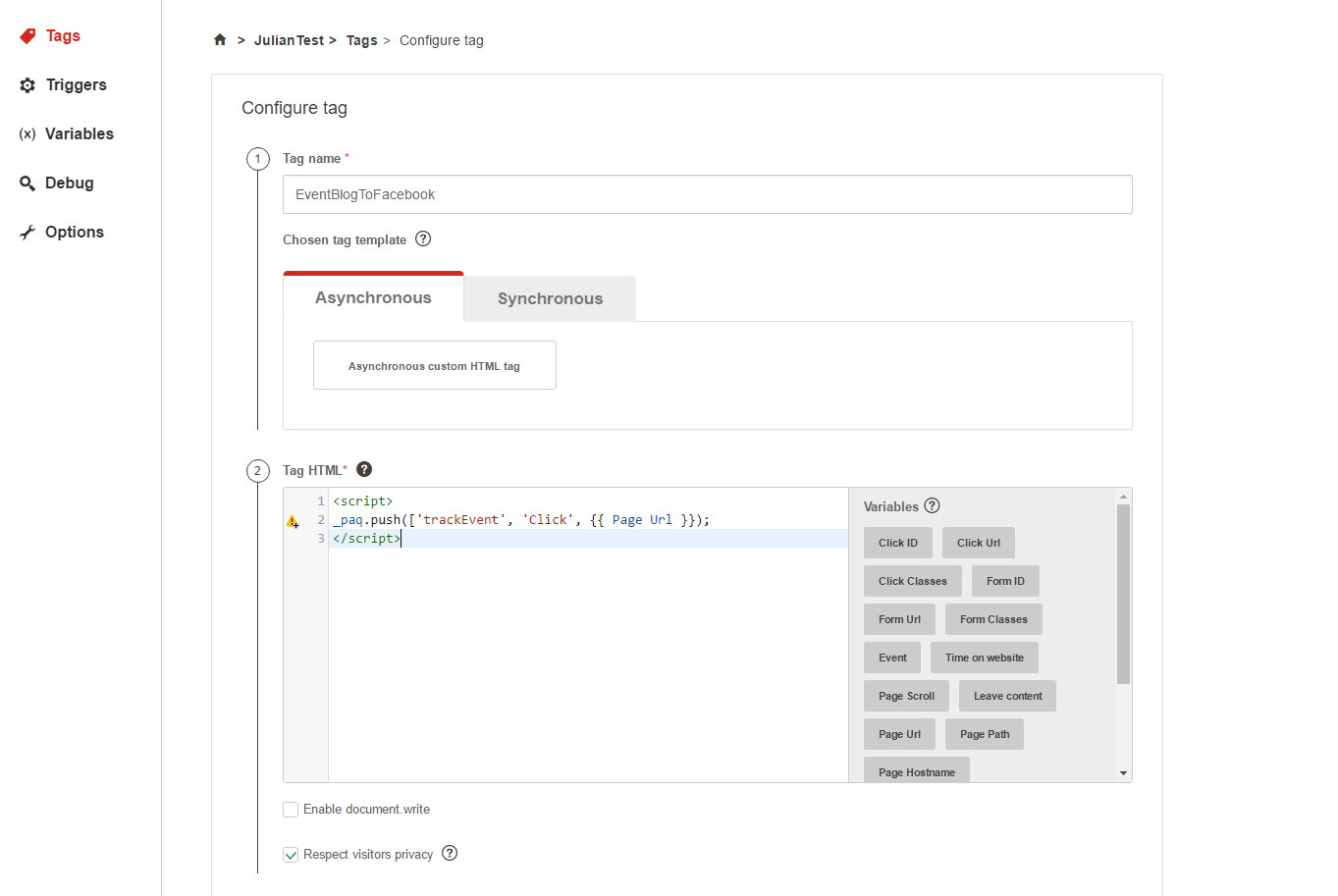Click the warning icon on code line 2
Viewport: 1338px width, 896px height.
[x=293, y=521]
